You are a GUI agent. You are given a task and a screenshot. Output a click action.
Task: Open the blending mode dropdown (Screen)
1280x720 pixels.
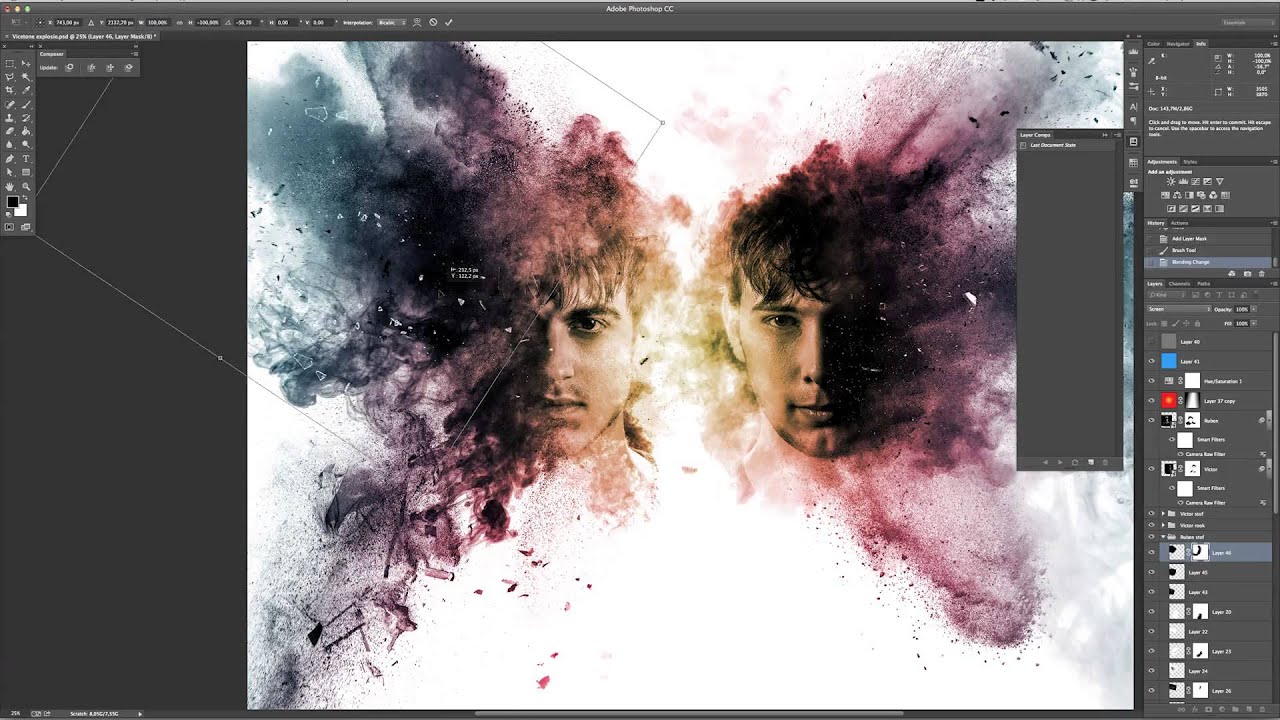(1179, 309)
